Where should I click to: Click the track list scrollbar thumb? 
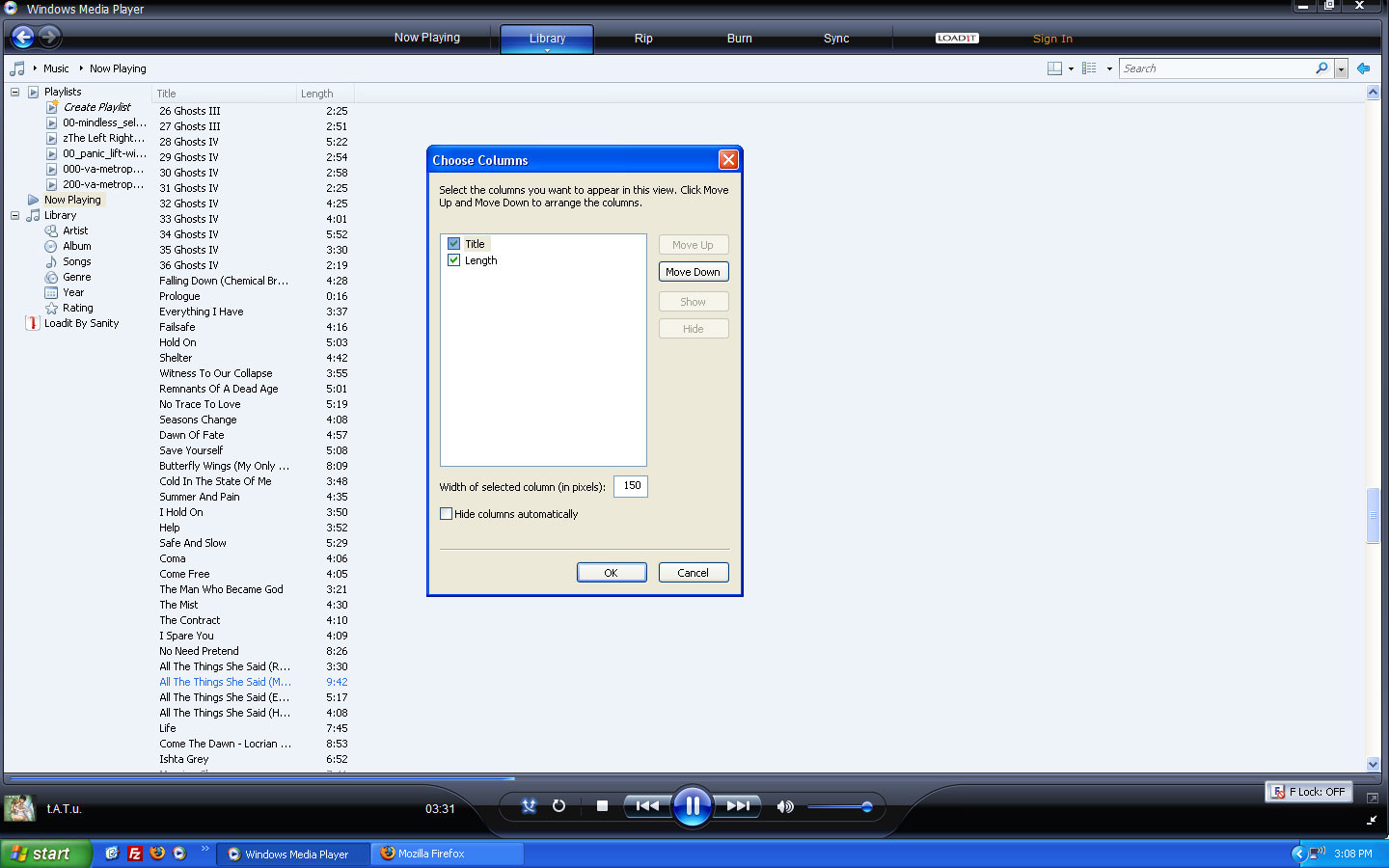pyautogui.click(x=1373, y=516)
